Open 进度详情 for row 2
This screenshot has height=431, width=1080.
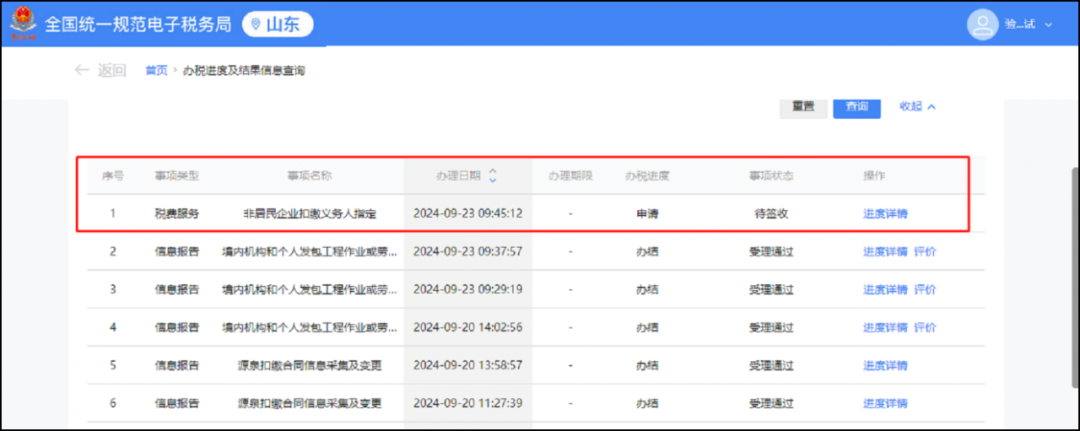coord(885,252)
